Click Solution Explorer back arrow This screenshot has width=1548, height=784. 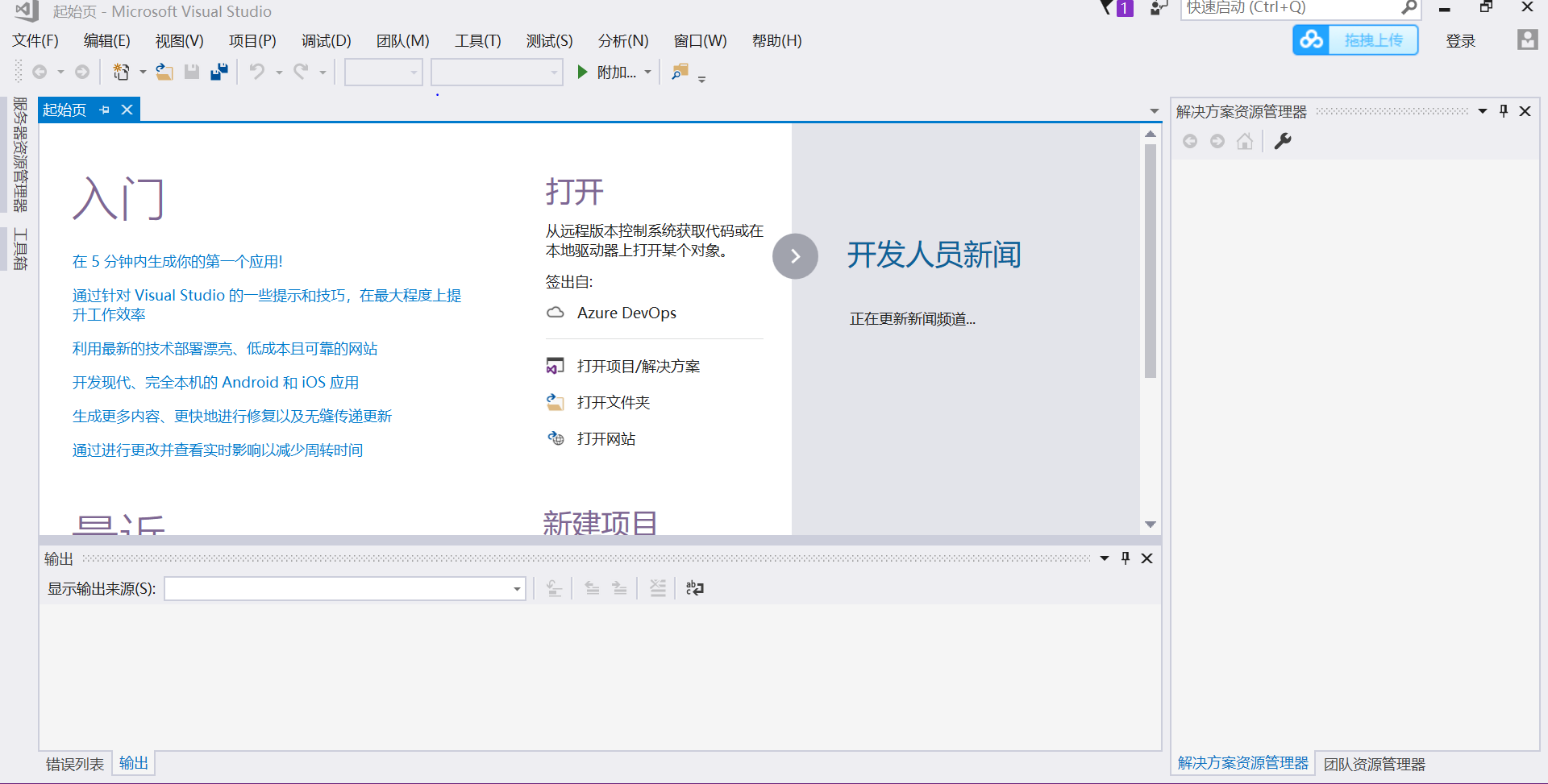tap(1190, 142)
